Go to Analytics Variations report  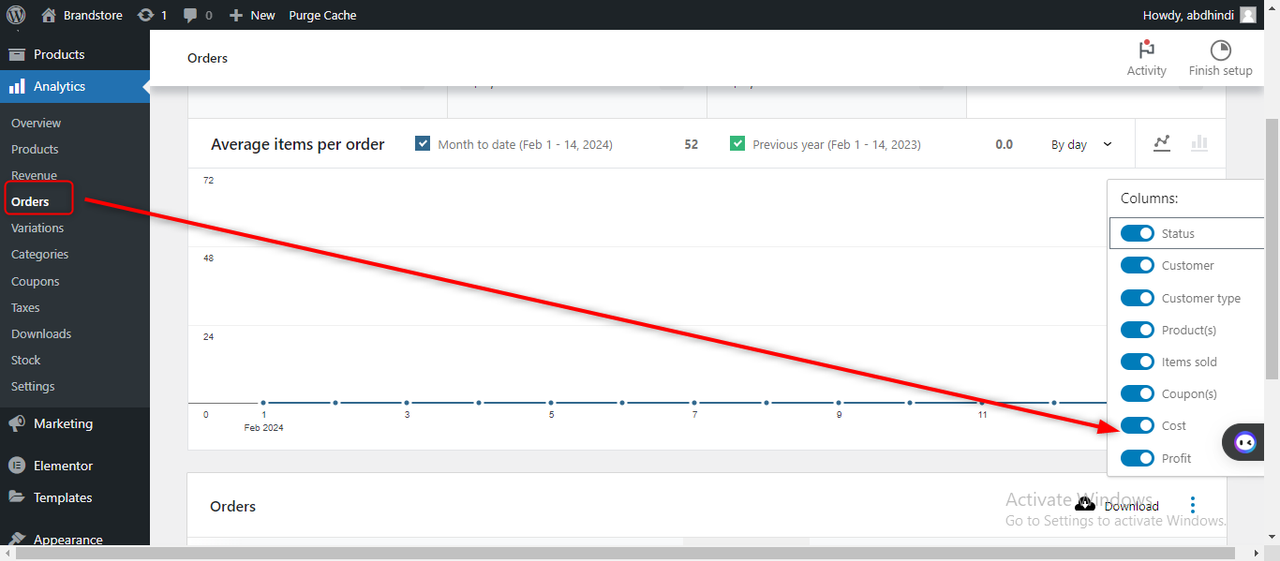point(37,228)
